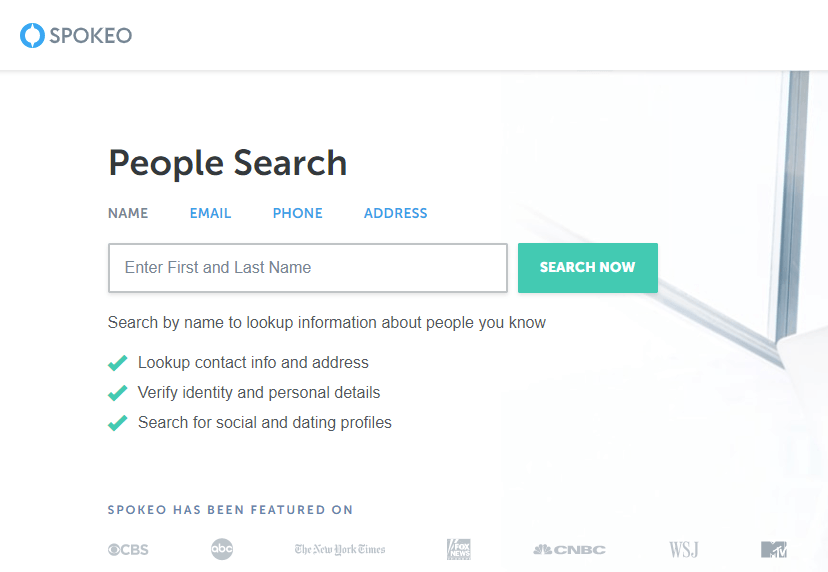Click checkmark beside Search for social profiles

(117, 423)
